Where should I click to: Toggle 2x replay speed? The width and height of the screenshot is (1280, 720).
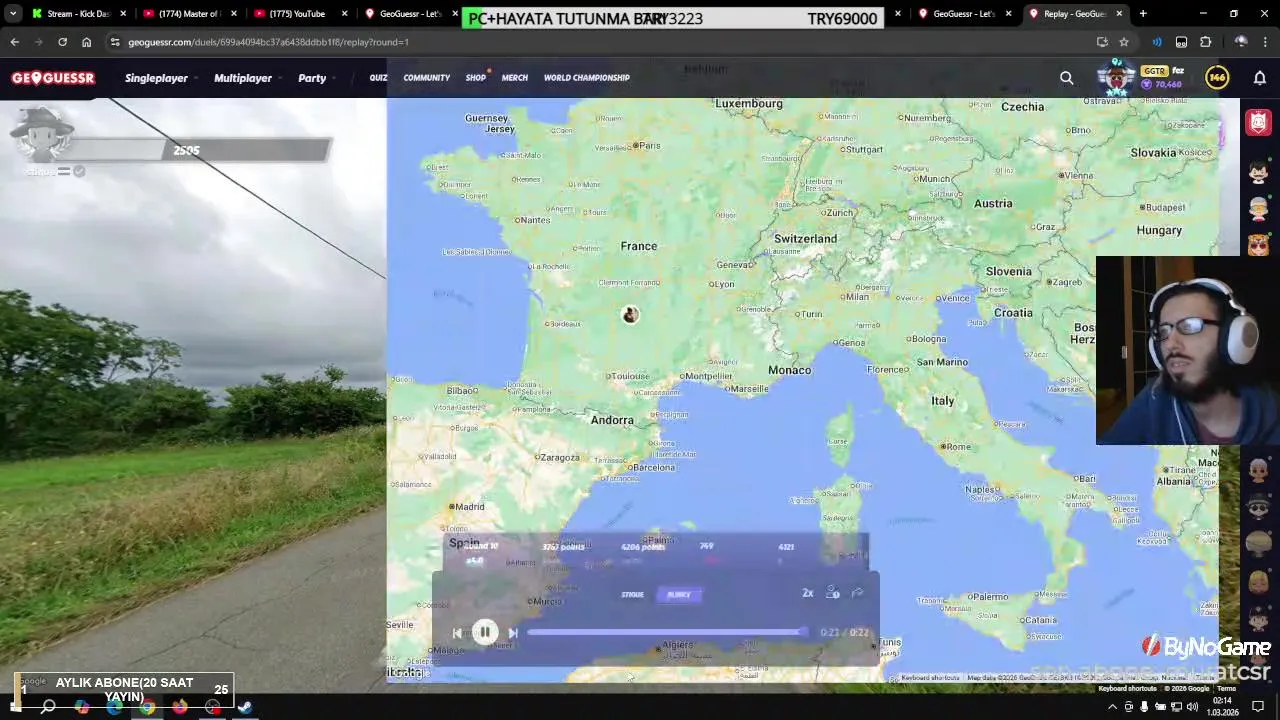click(807, 593)
